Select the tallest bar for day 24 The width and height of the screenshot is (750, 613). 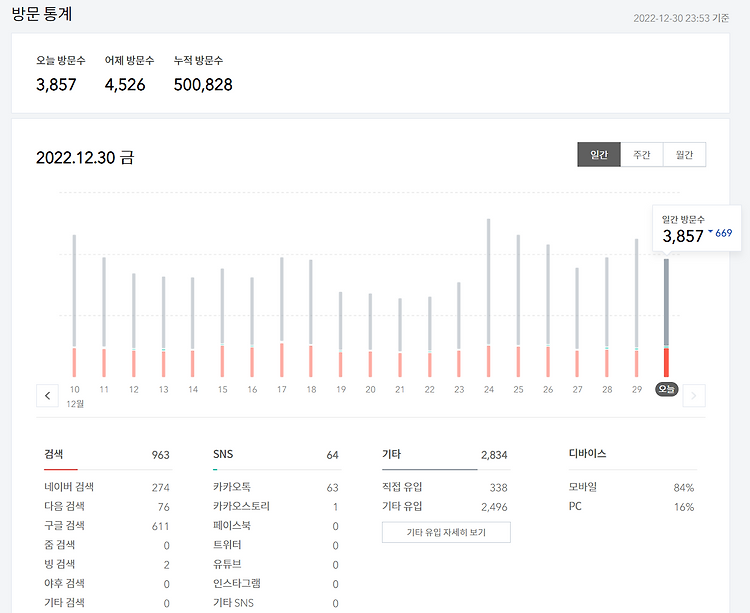(x=488, y=298)
